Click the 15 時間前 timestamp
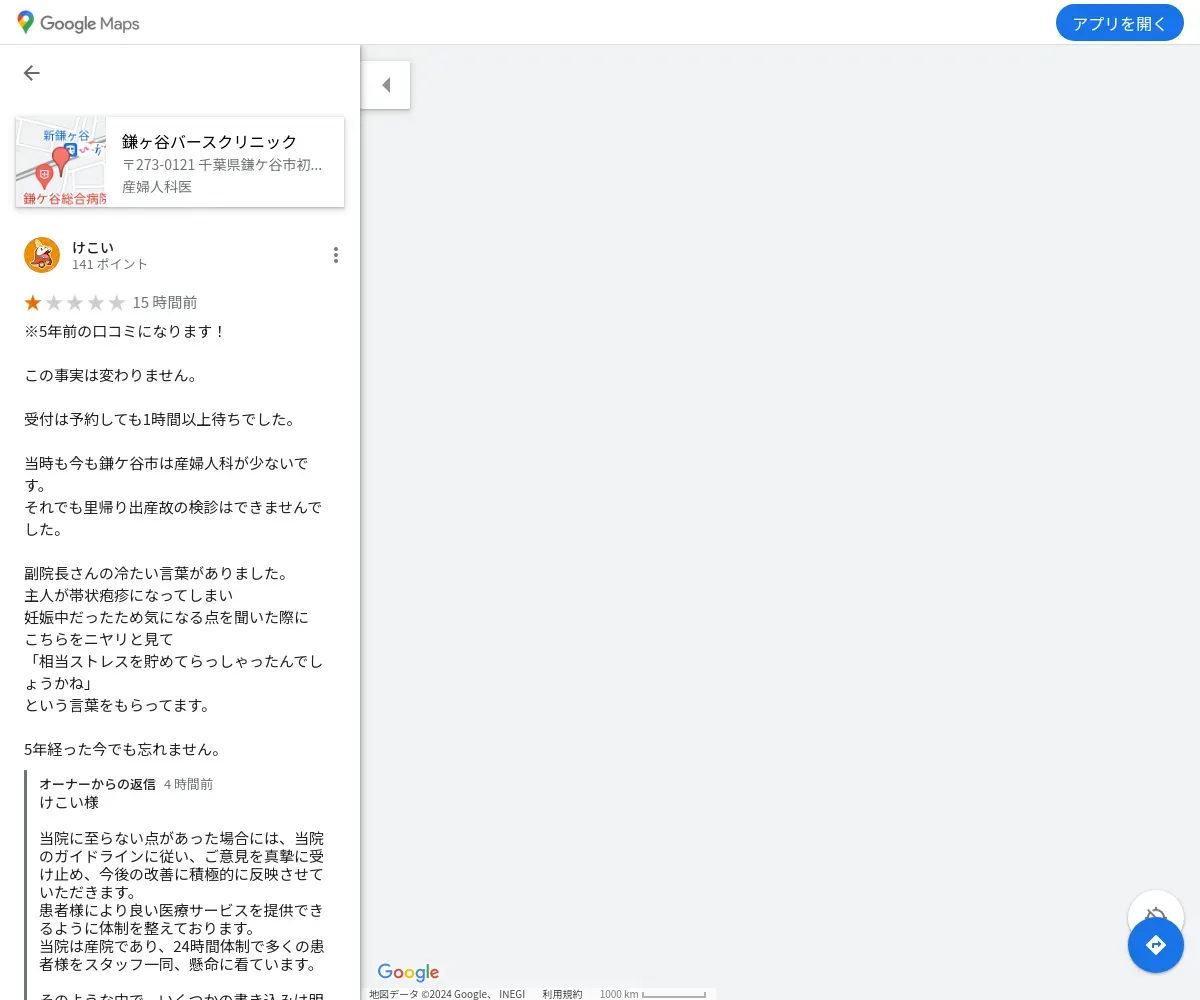Screen dimensions: 1200x1000 click(x=165, y=303)
